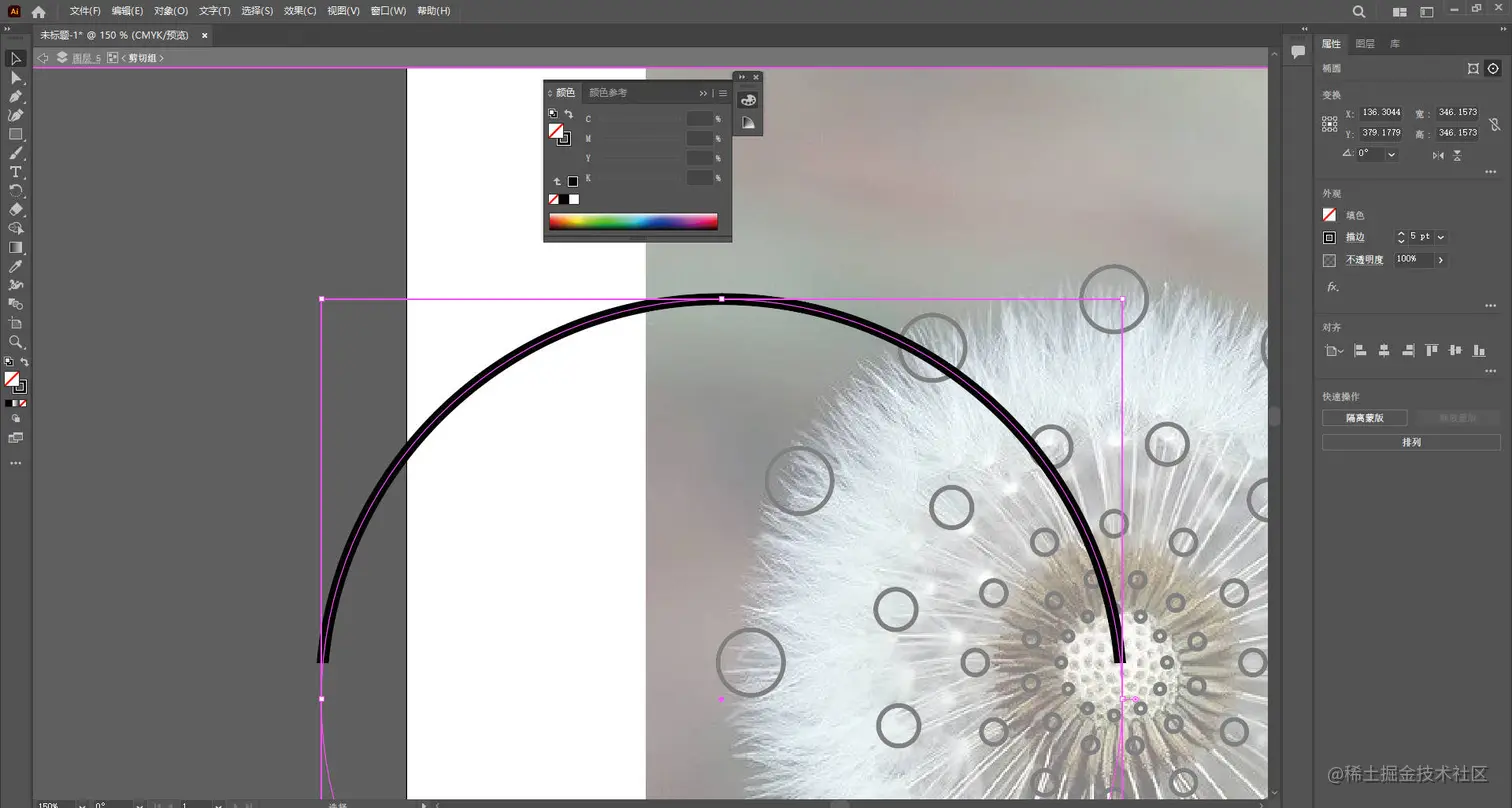Image resolution: width=1512 pixels, height=808 pixels.
Task: Open the Color panel flyout menu
Action: point(723,93)
